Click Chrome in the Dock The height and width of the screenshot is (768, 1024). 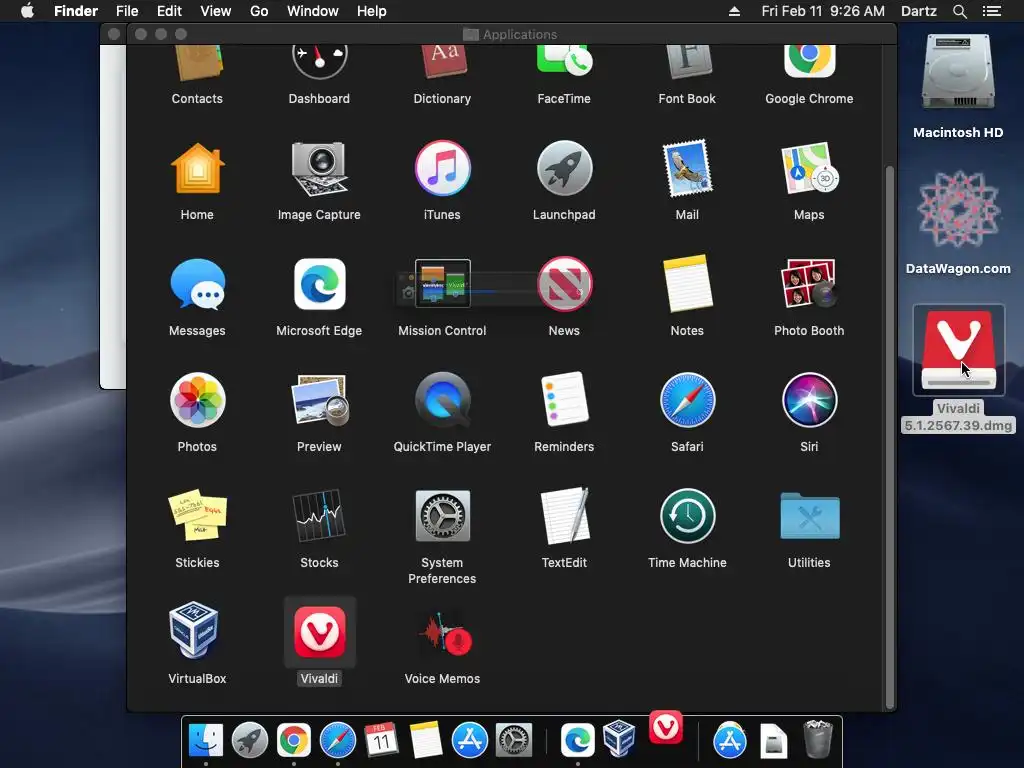pyautogui.click(x=294, y=741)
